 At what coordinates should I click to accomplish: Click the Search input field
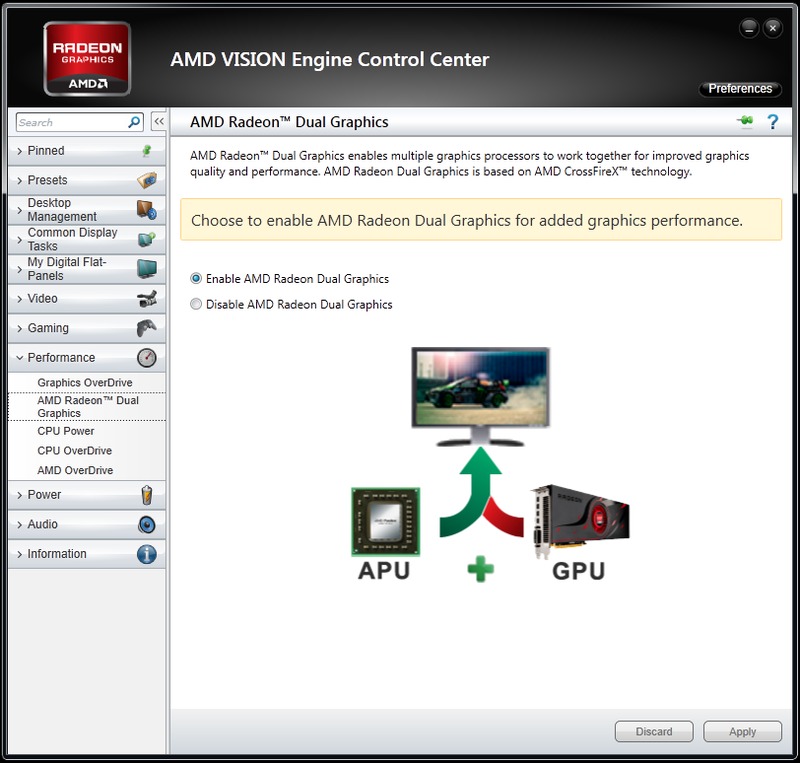click(x=79, y=122)
